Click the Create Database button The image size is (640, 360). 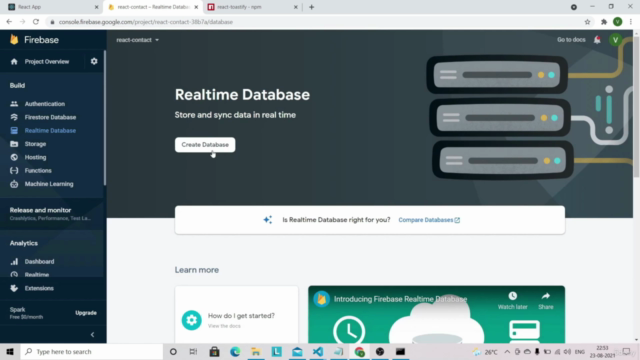(x=205, y=145)
